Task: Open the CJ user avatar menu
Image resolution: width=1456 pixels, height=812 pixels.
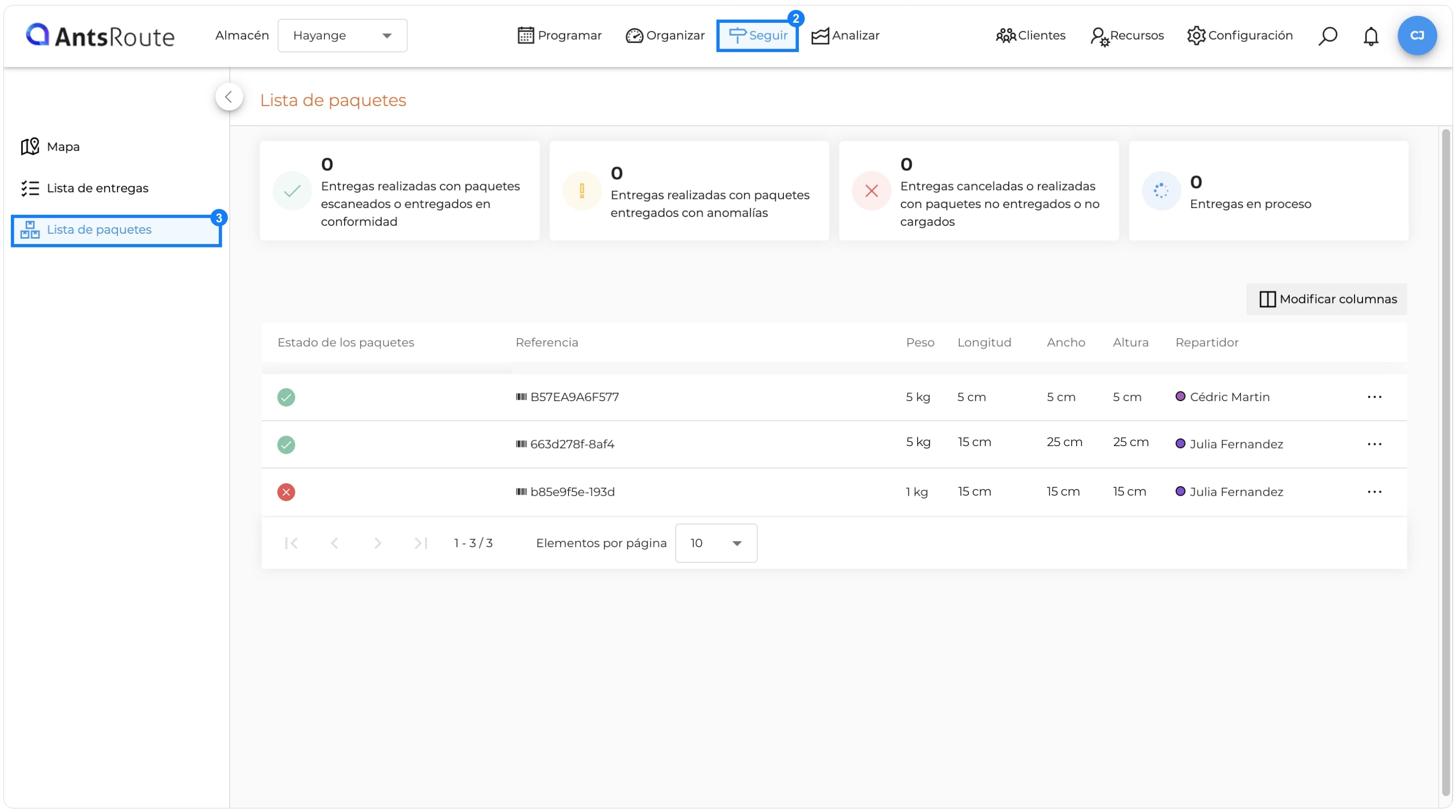Action: (x=1417, y=36)
